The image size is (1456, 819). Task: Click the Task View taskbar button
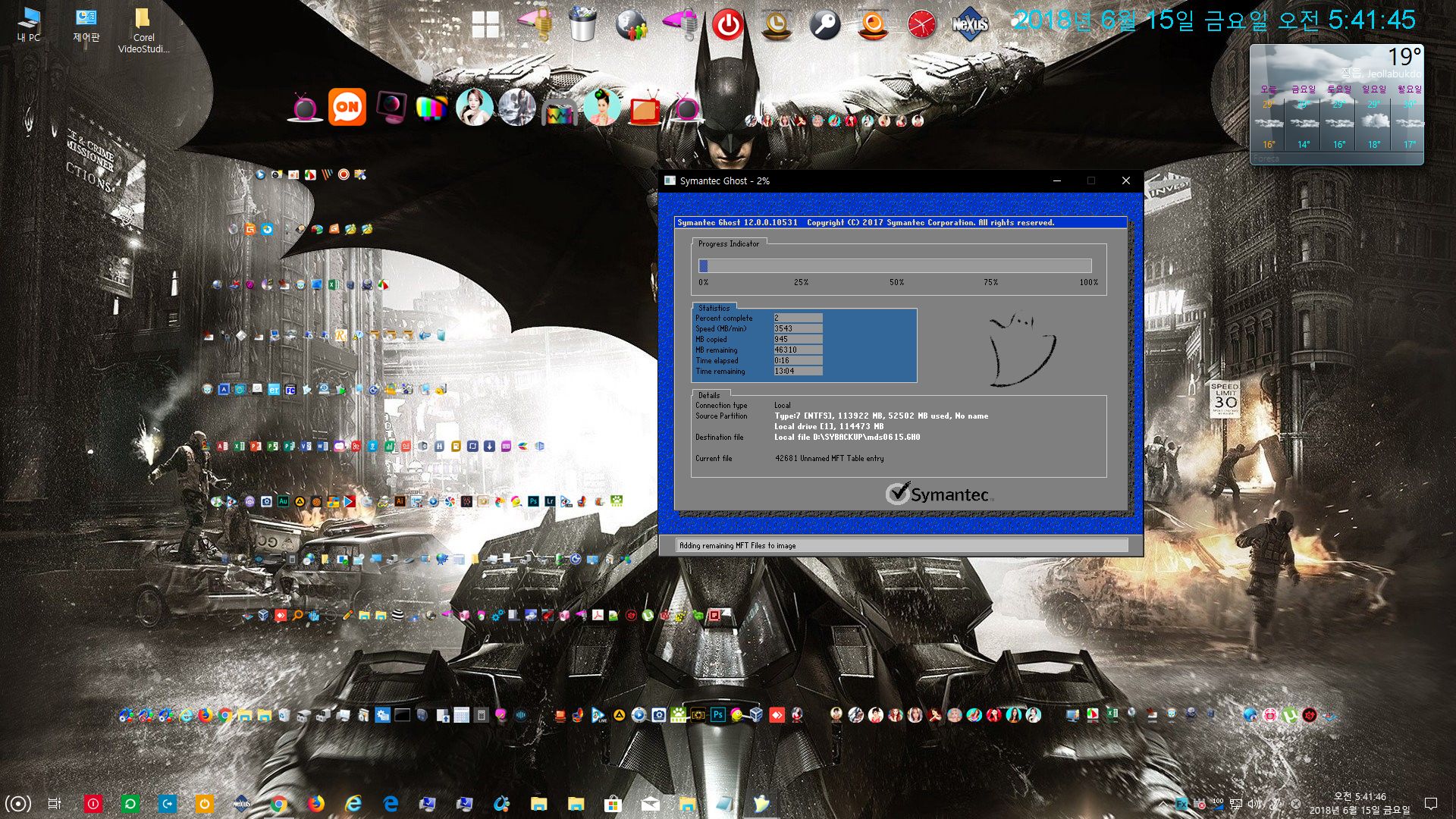coord(55,804)
